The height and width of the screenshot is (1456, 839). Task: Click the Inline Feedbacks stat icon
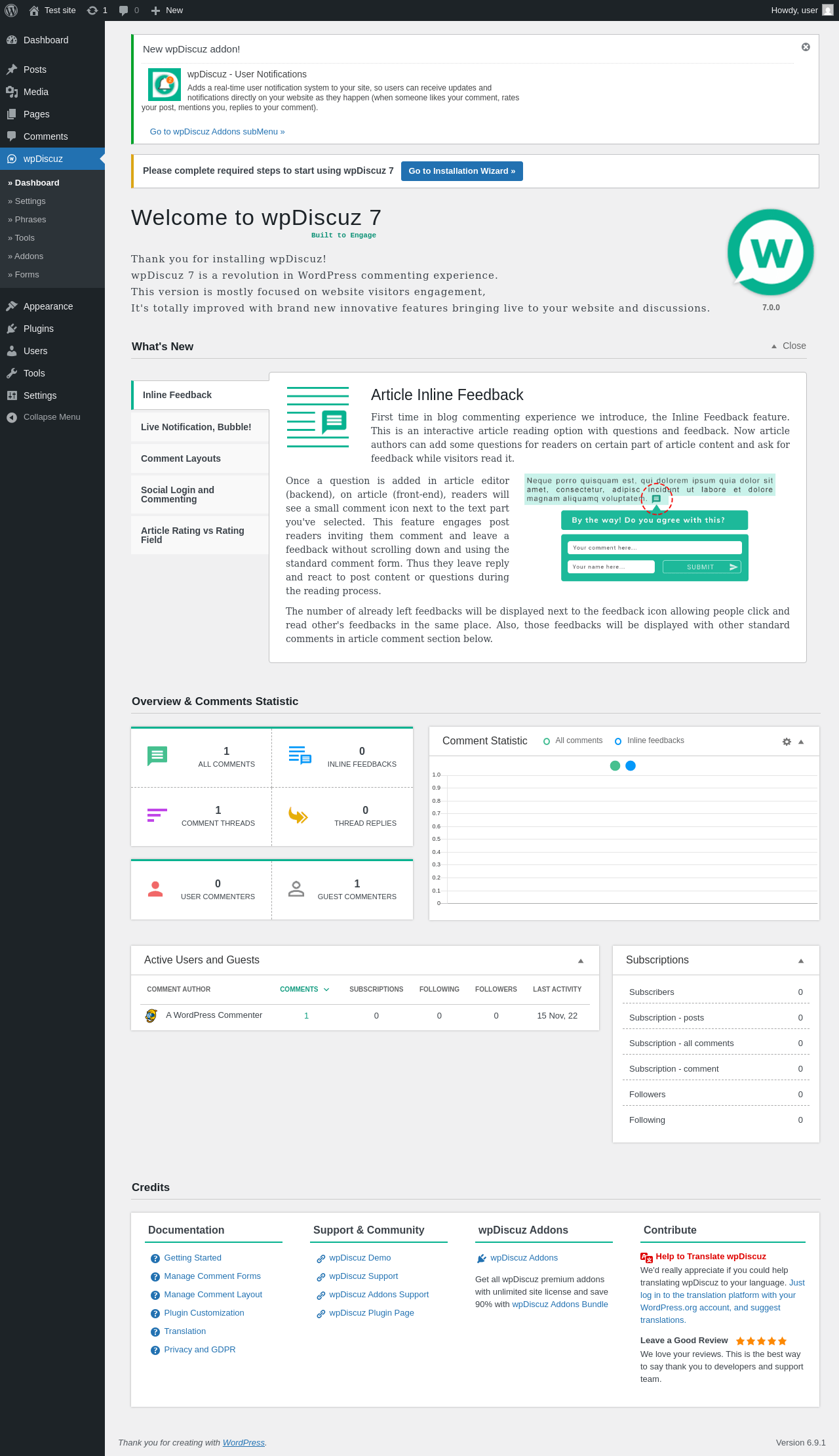pyautogui.click(x=300, y=756)
